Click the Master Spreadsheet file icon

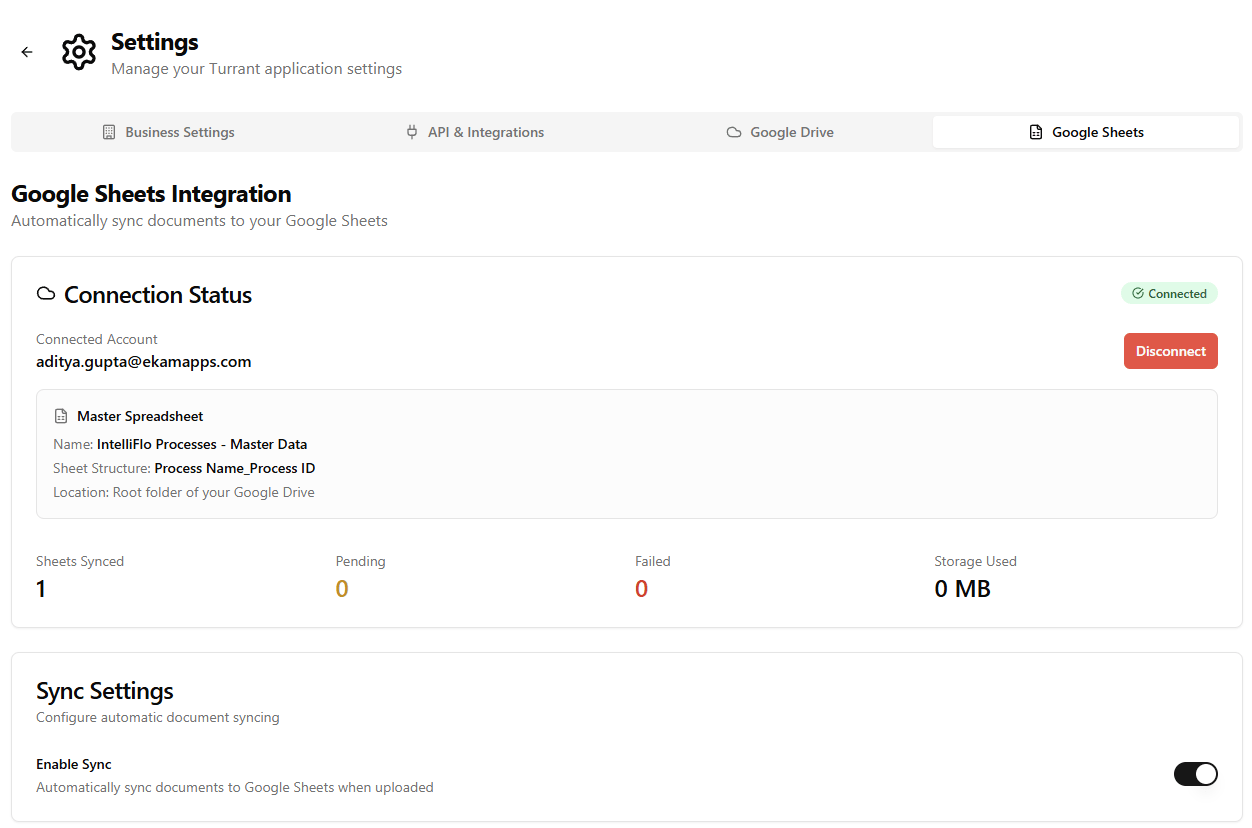pyautogui.click(x=61, y=416)
